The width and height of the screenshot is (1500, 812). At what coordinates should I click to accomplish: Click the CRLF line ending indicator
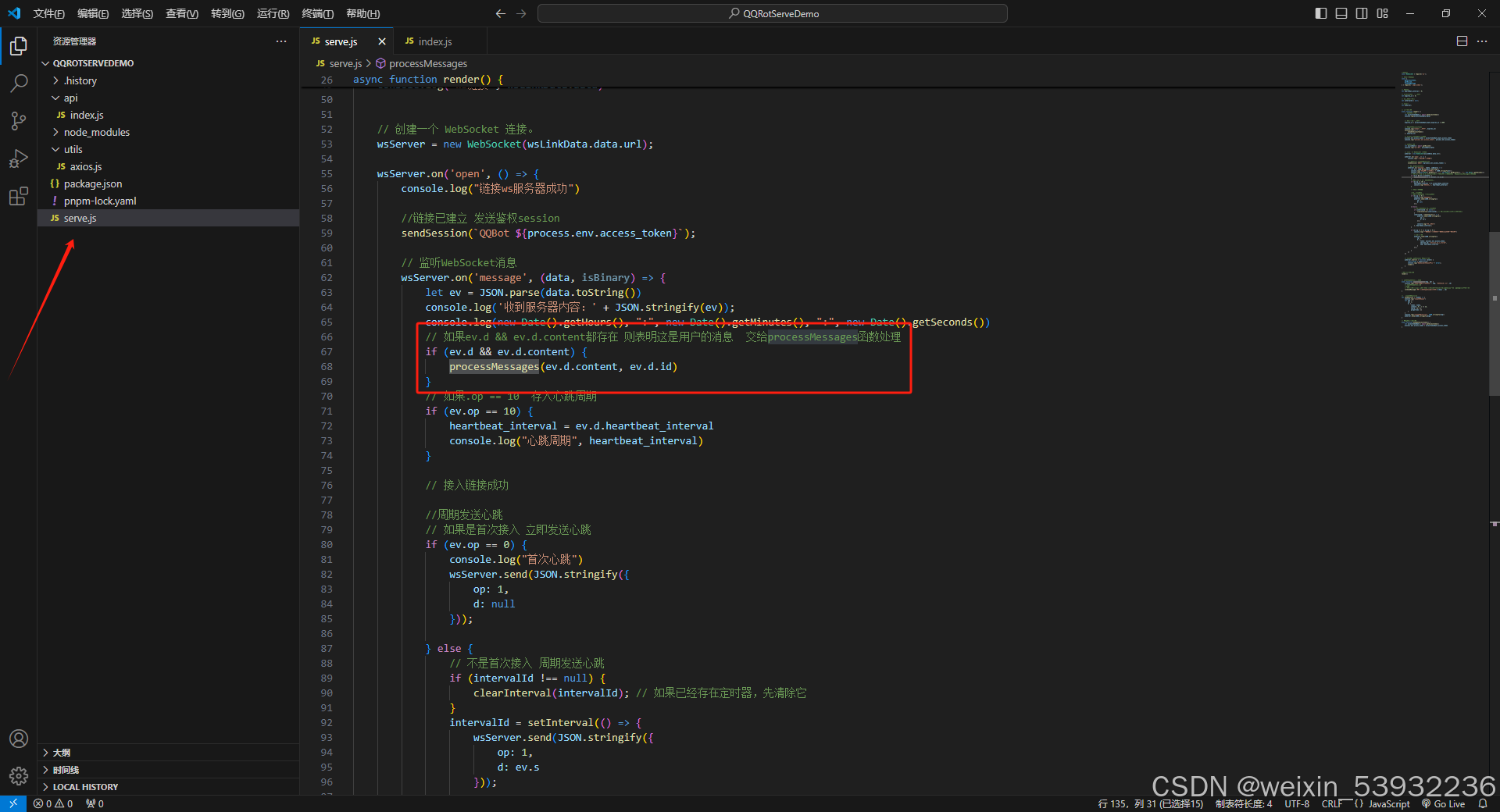(1332, 803)
